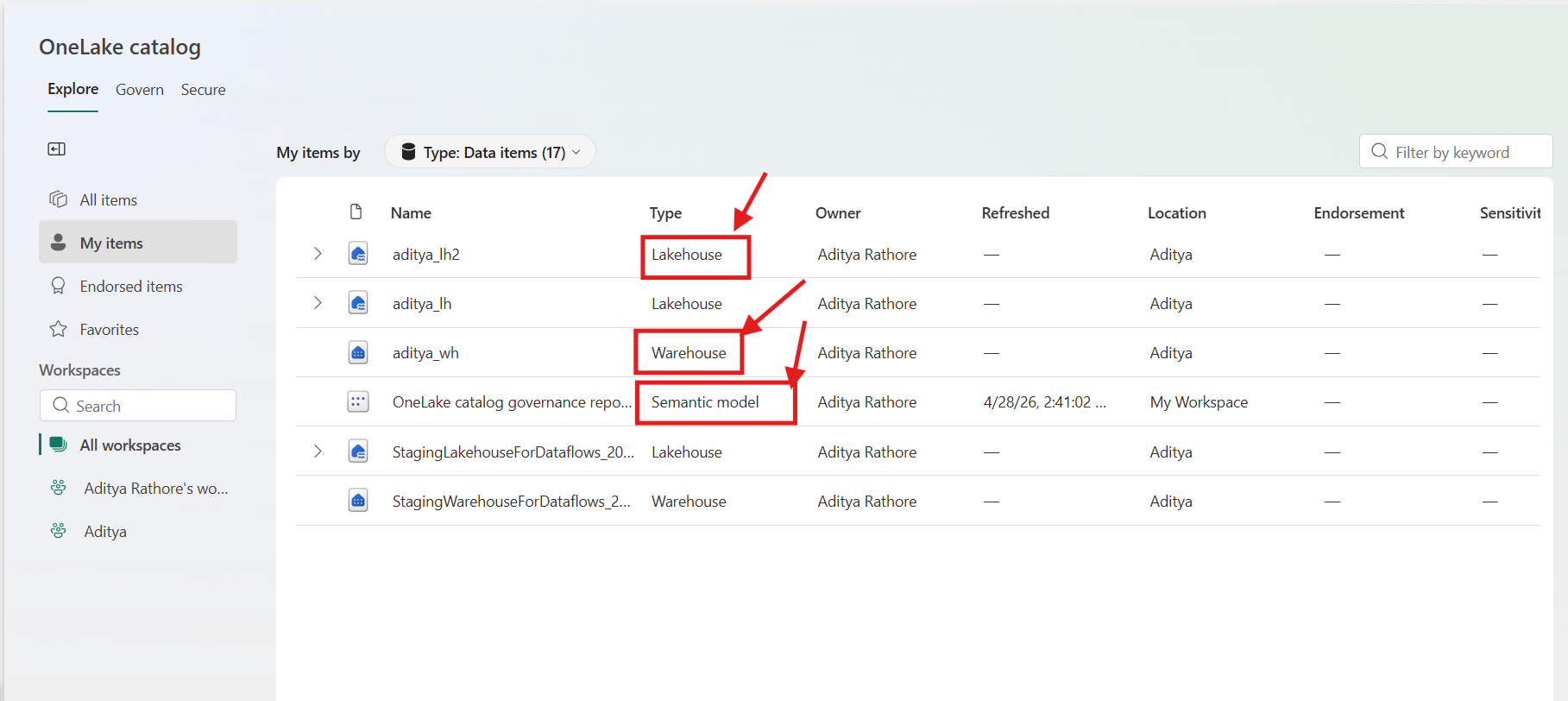The width and height of the screenshot is (1568, 701).
Task: Open the aditya_lh item
Action: 422,304
